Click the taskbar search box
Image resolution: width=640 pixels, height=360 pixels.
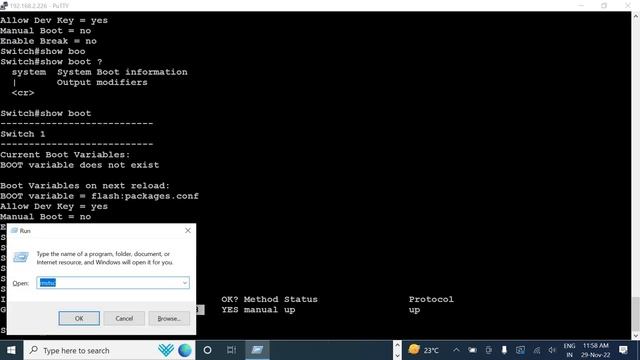click(x=110, y=350)
